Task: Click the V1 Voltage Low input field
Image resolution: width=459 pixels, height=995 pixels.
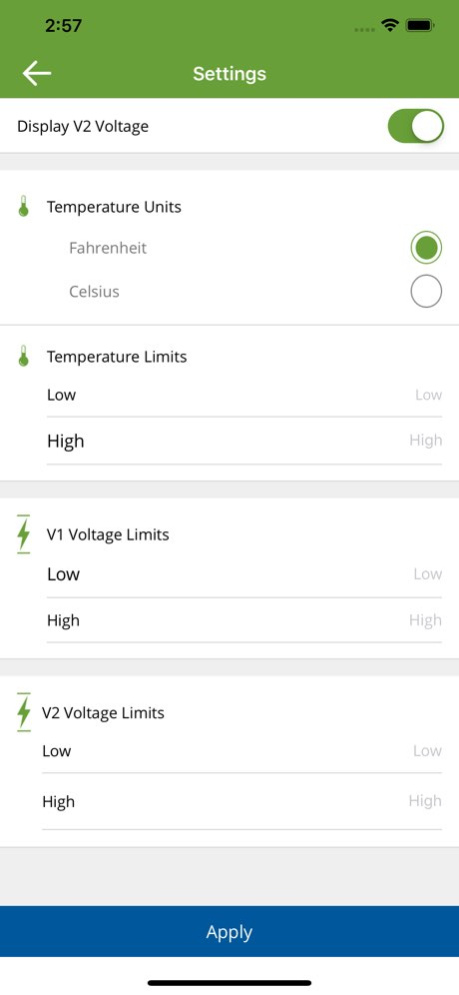Action: click(244, 574)
